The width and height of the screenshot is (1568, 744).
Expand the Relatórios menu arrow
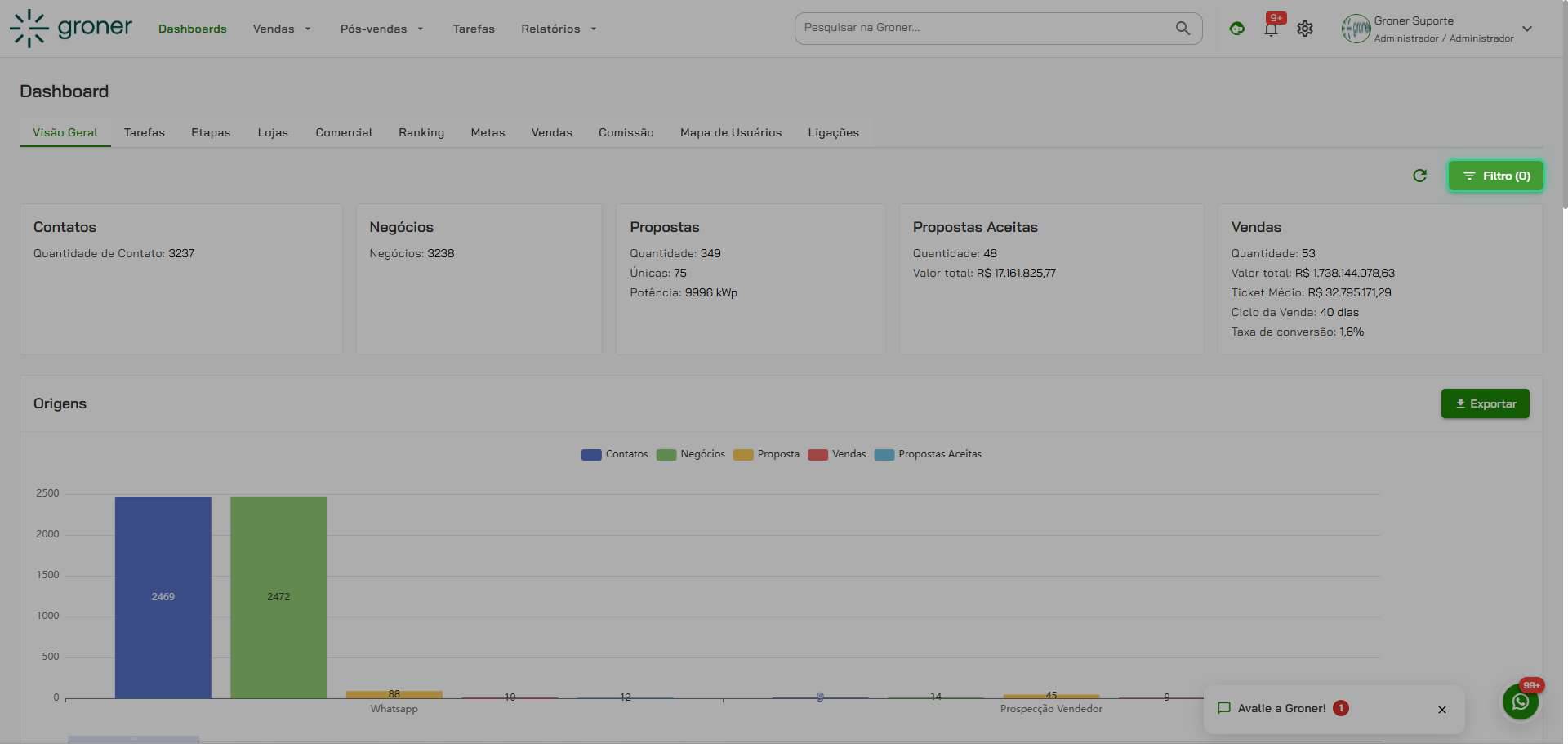point(594,29)
